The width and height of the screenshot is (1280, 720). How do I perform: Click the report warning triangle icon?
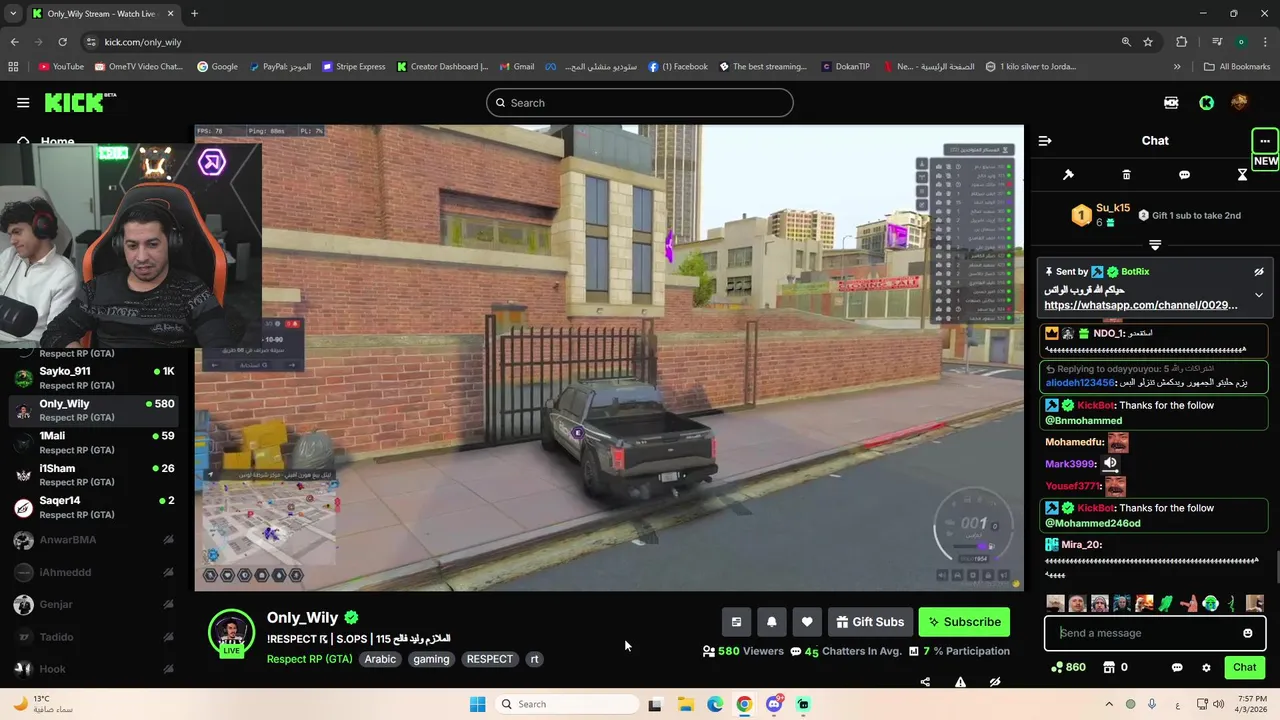[960, 682]
